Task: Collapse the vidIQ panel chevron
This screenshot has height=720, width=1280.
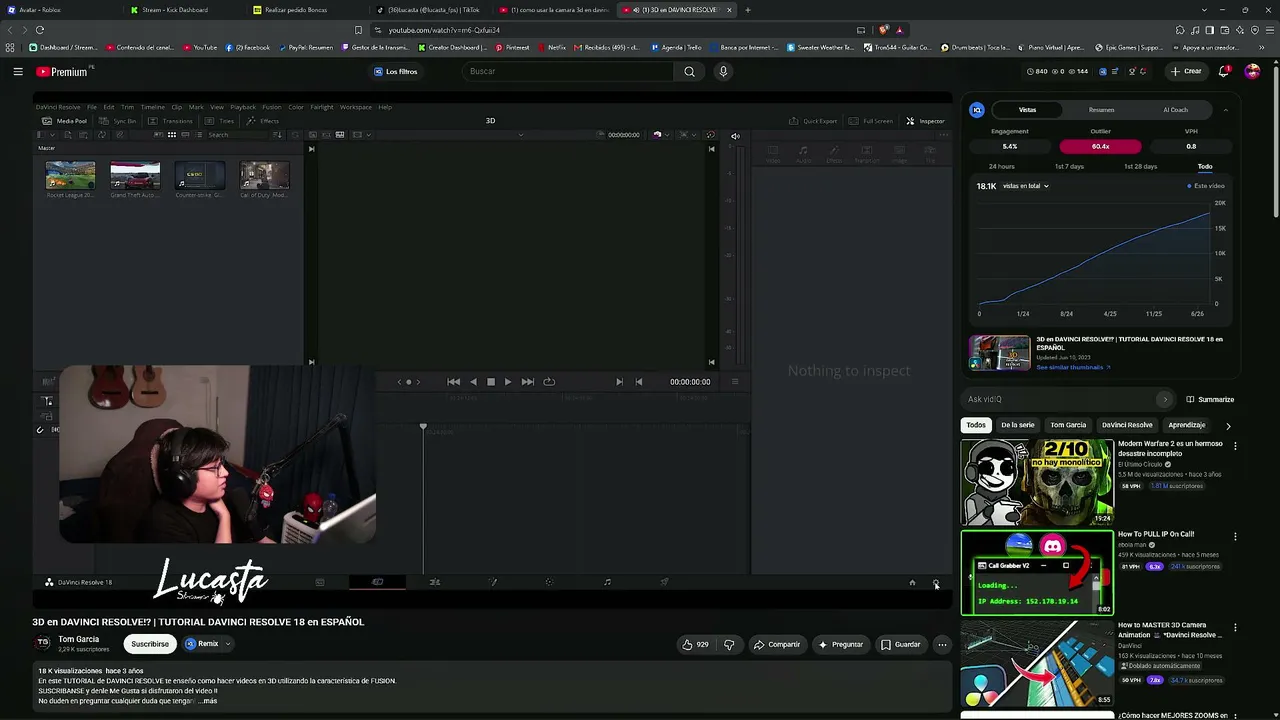Action: 1226,110
